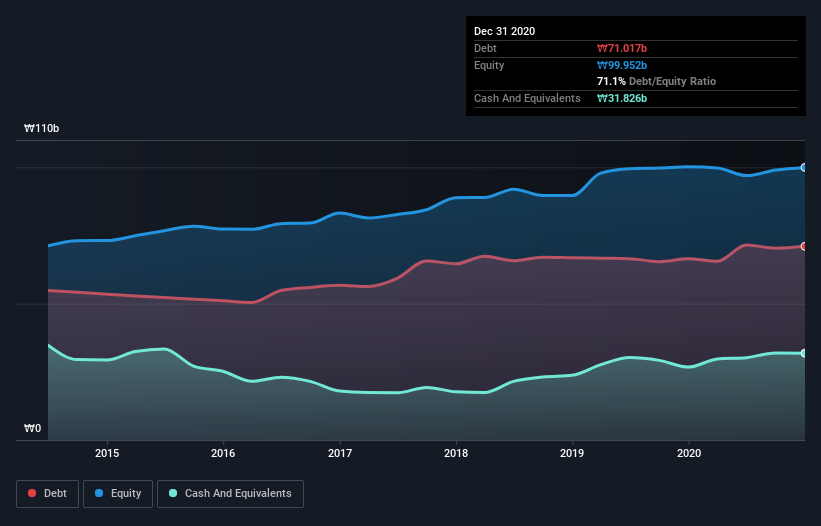This screenshot has height=526, width=821.
Task: Click the Cash And Equivalents tooltip label
Action: (x=527, y=98)
